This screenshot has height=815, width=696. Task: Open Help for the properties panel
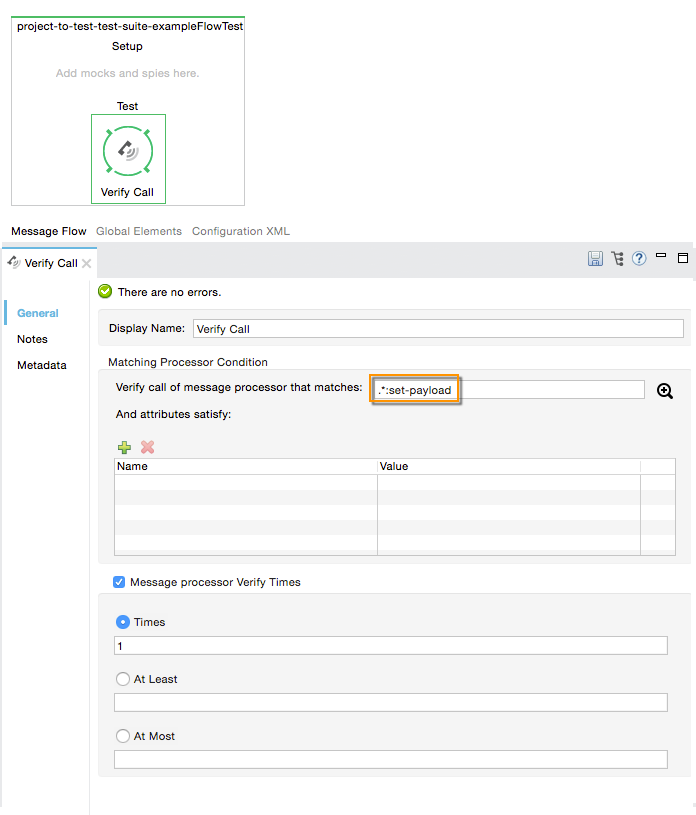639,258
